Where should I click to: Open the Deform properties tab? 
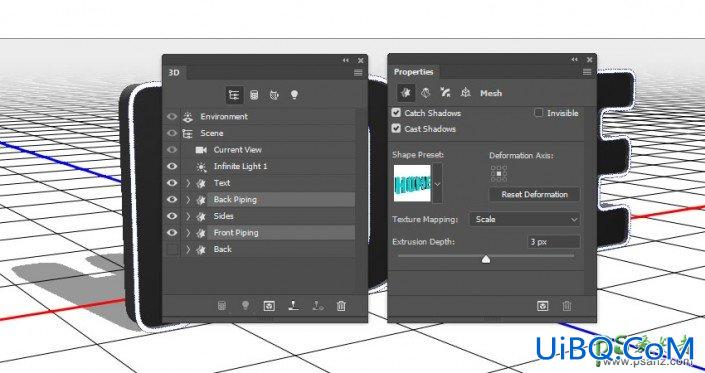[425, 93]
